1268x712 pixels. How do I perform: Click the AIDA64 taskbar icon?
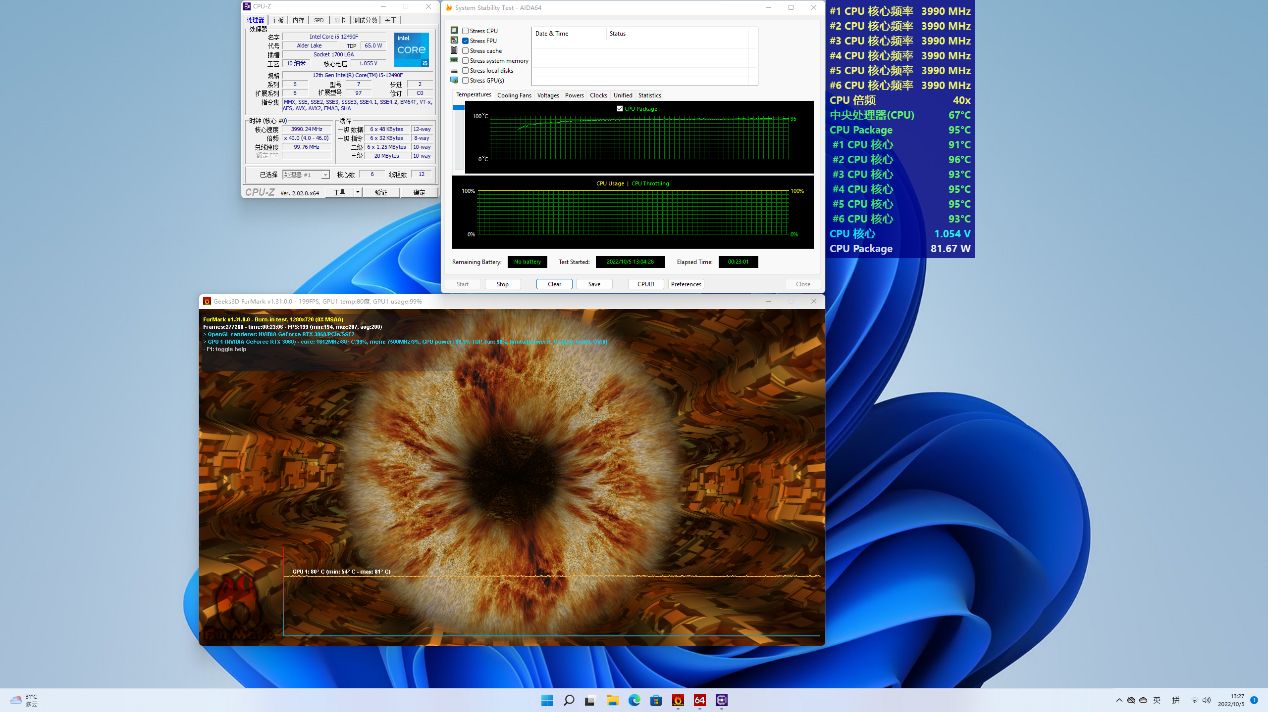coord(700,700)
